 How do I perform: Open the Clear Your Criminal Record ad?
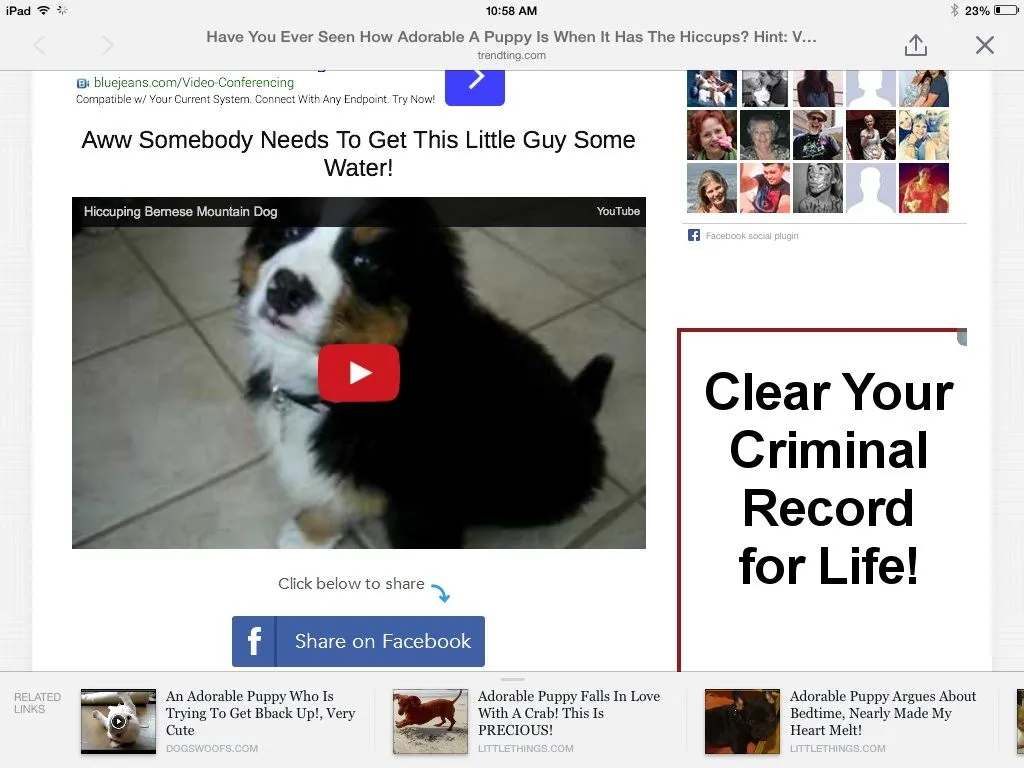829,480
